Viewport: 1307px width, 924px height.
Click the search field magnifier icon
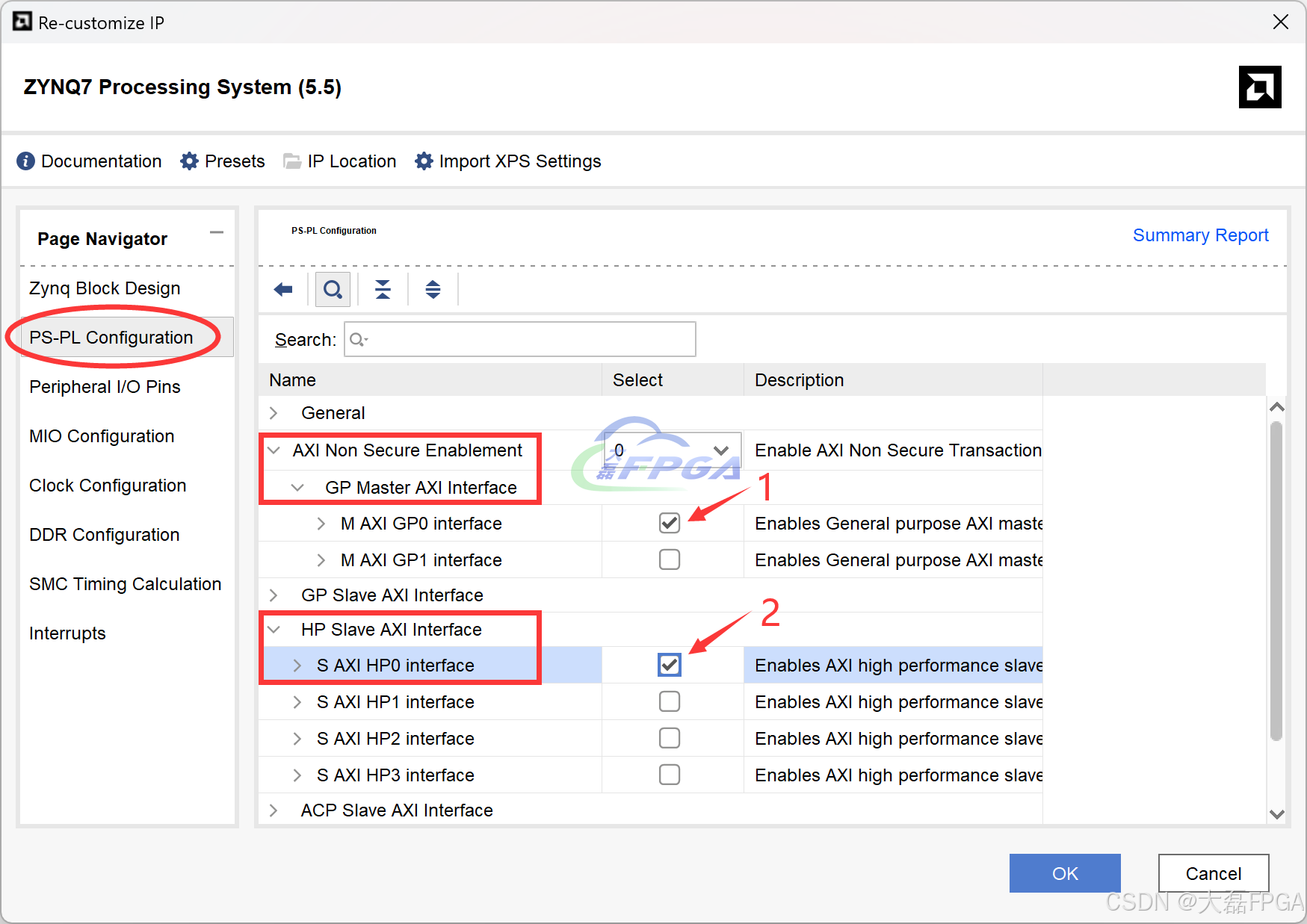pos(358,340)
